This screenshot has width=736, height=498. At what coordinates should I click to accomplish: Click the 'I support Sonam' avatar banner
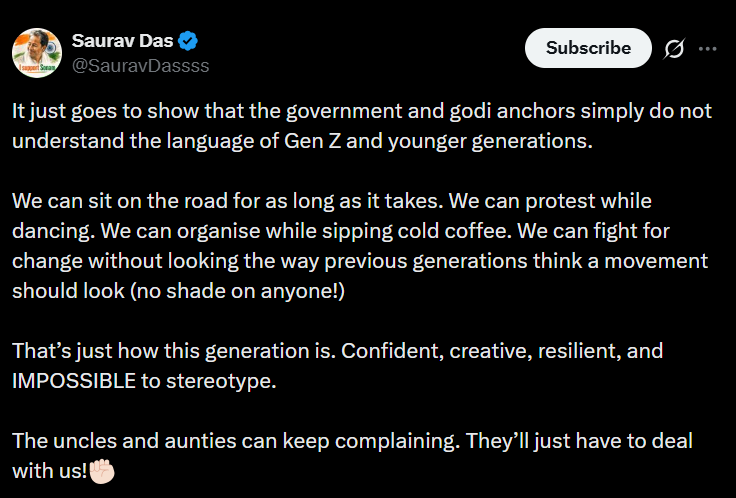(37, 68)
